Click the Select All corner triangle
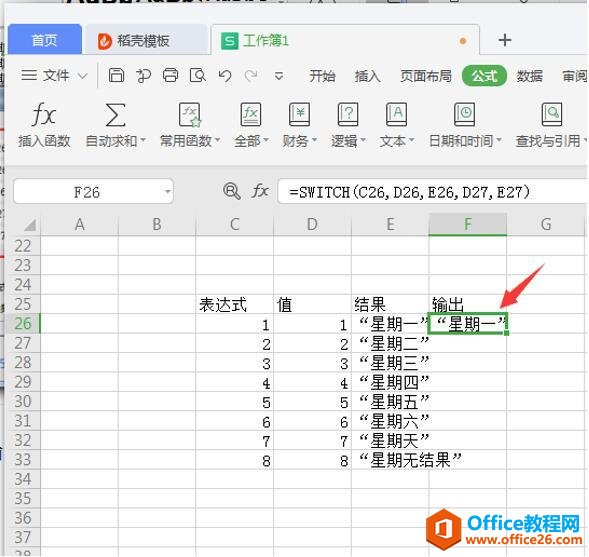 click(30, 225)
